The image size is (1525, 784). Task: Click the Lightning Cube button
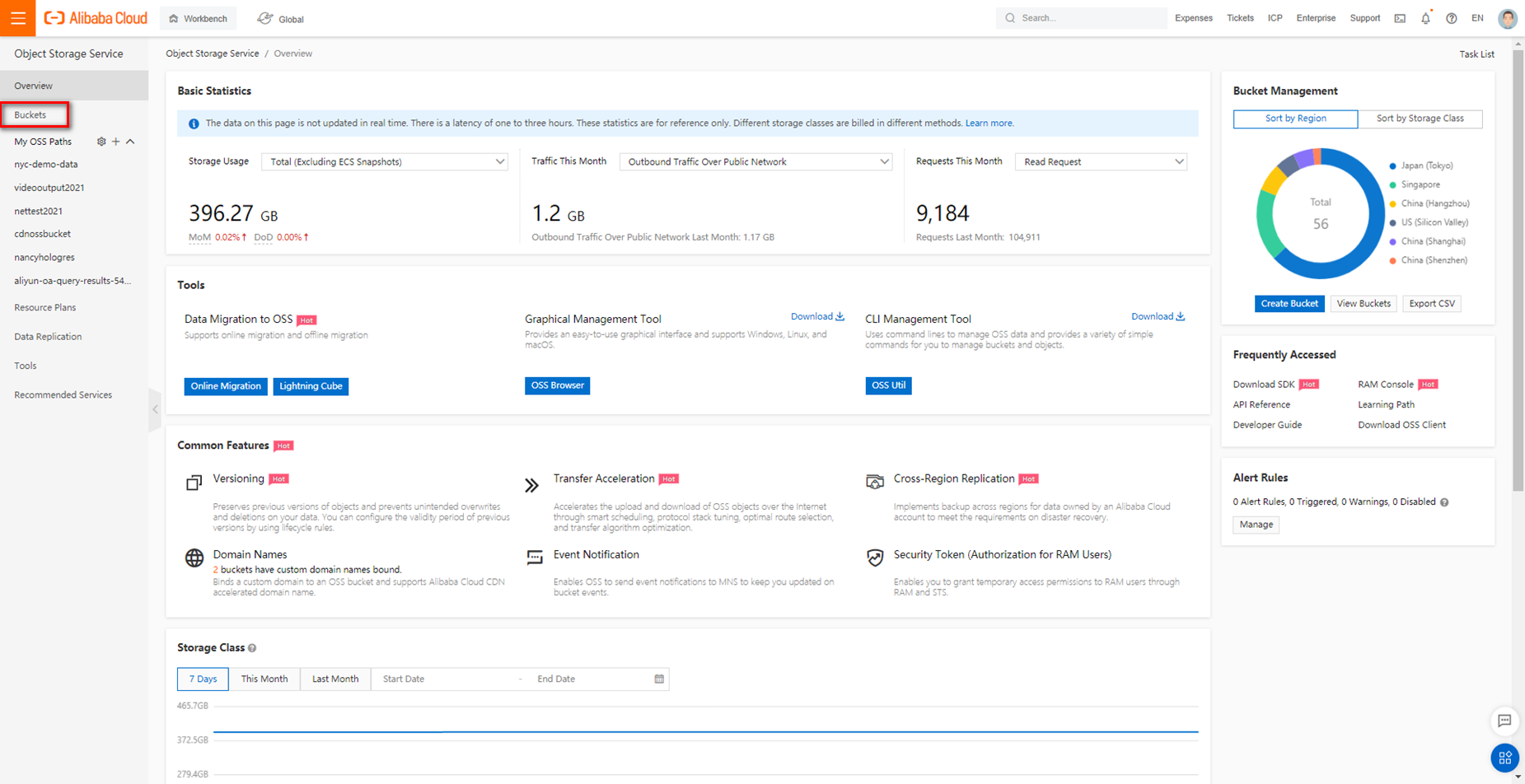[x=311, y=386]
